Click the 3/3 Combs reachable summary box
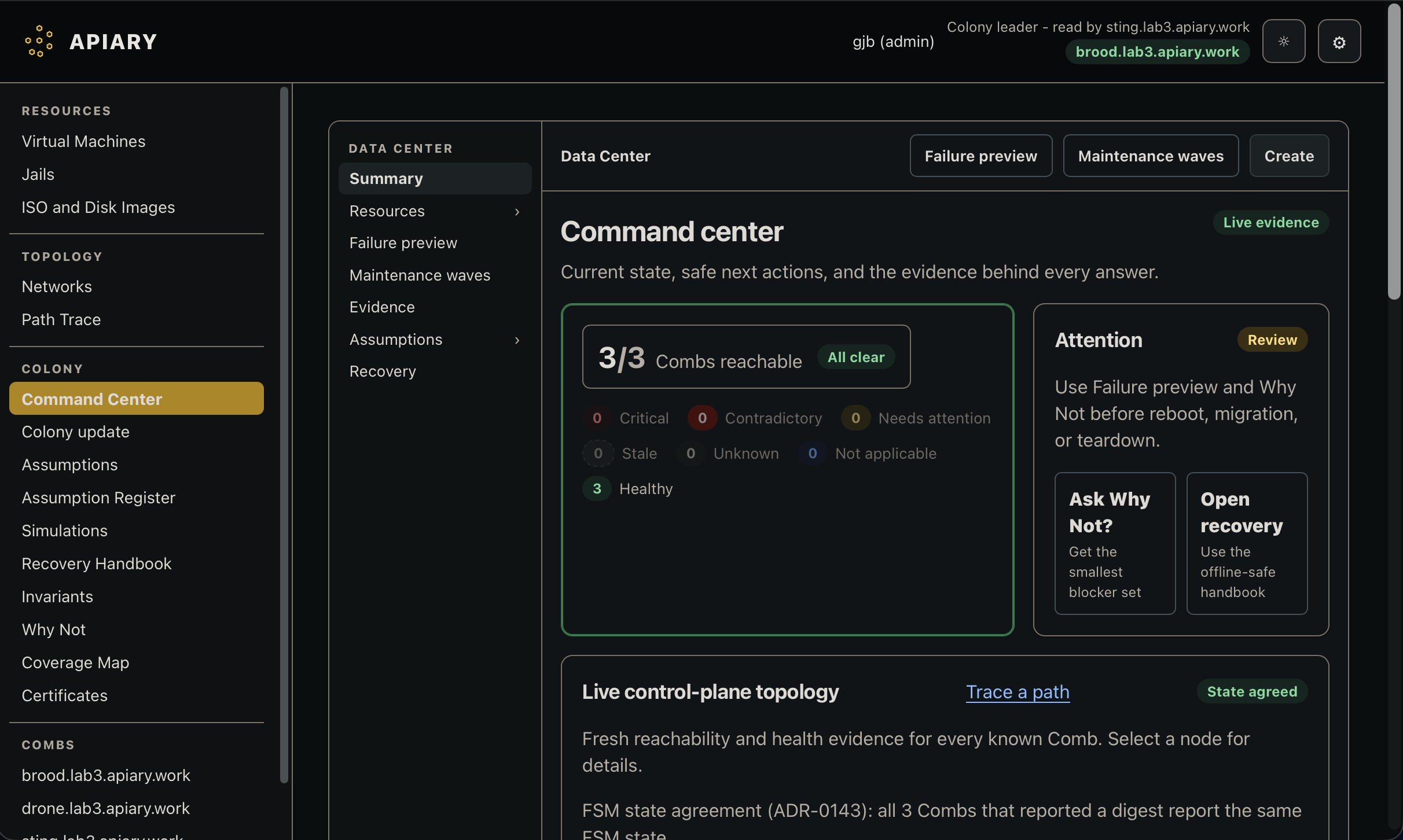The image size is (1403, 840). click(x=746, y=356)
